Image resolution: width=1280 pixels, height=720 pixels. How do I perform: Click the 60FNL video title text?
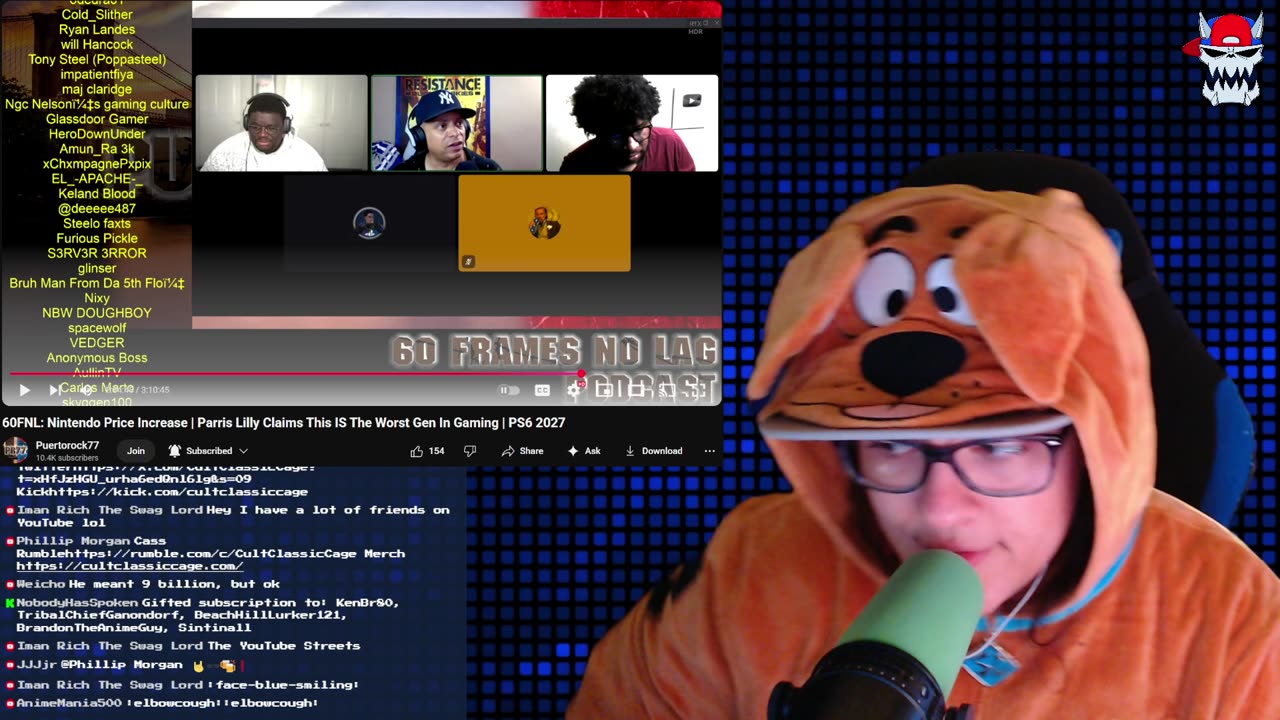[284, 423]
